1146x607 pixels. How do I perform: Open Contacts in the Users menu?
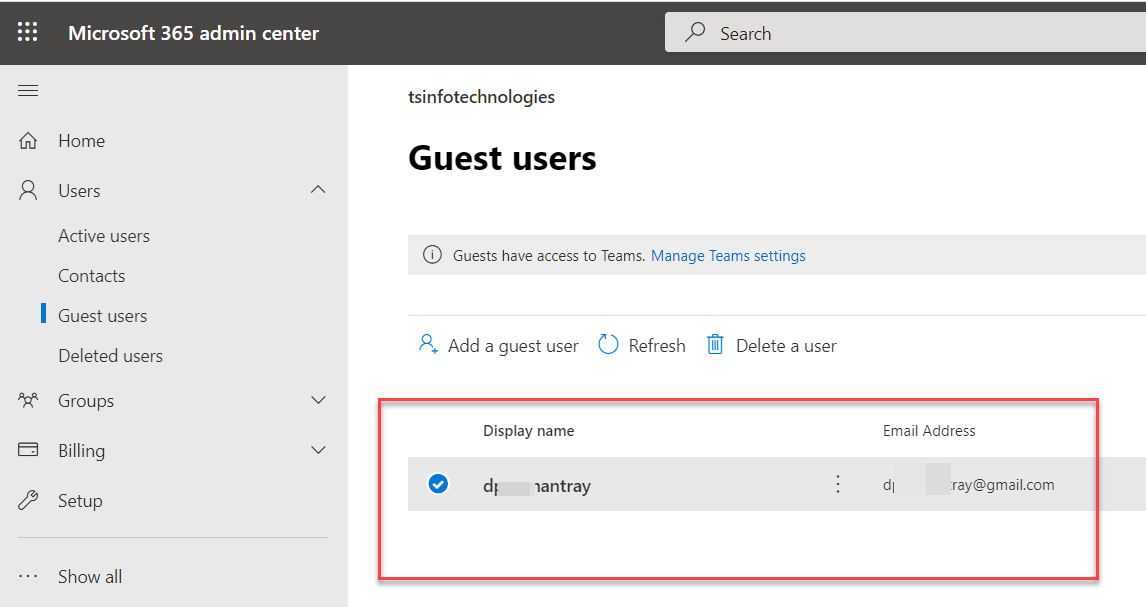(92, 276)
